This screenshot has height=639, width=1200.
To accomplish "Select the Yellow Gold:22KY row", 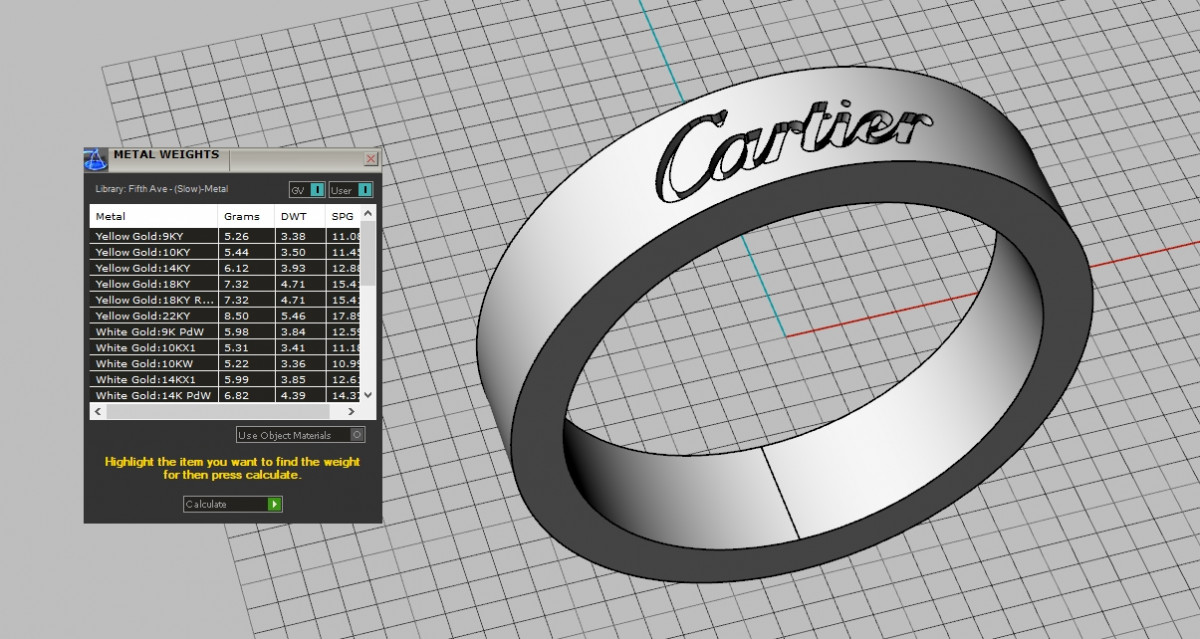I will [153, 316].
